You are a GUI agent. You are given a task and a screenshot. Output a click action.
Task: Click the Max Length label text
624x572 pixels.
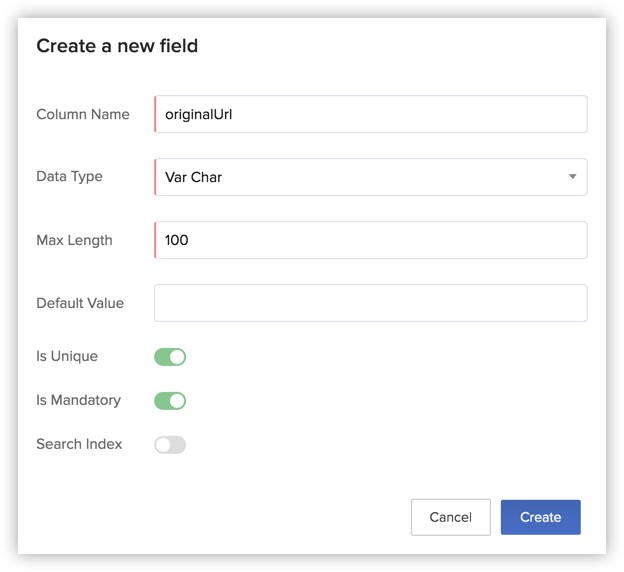[x=74, y=240]
